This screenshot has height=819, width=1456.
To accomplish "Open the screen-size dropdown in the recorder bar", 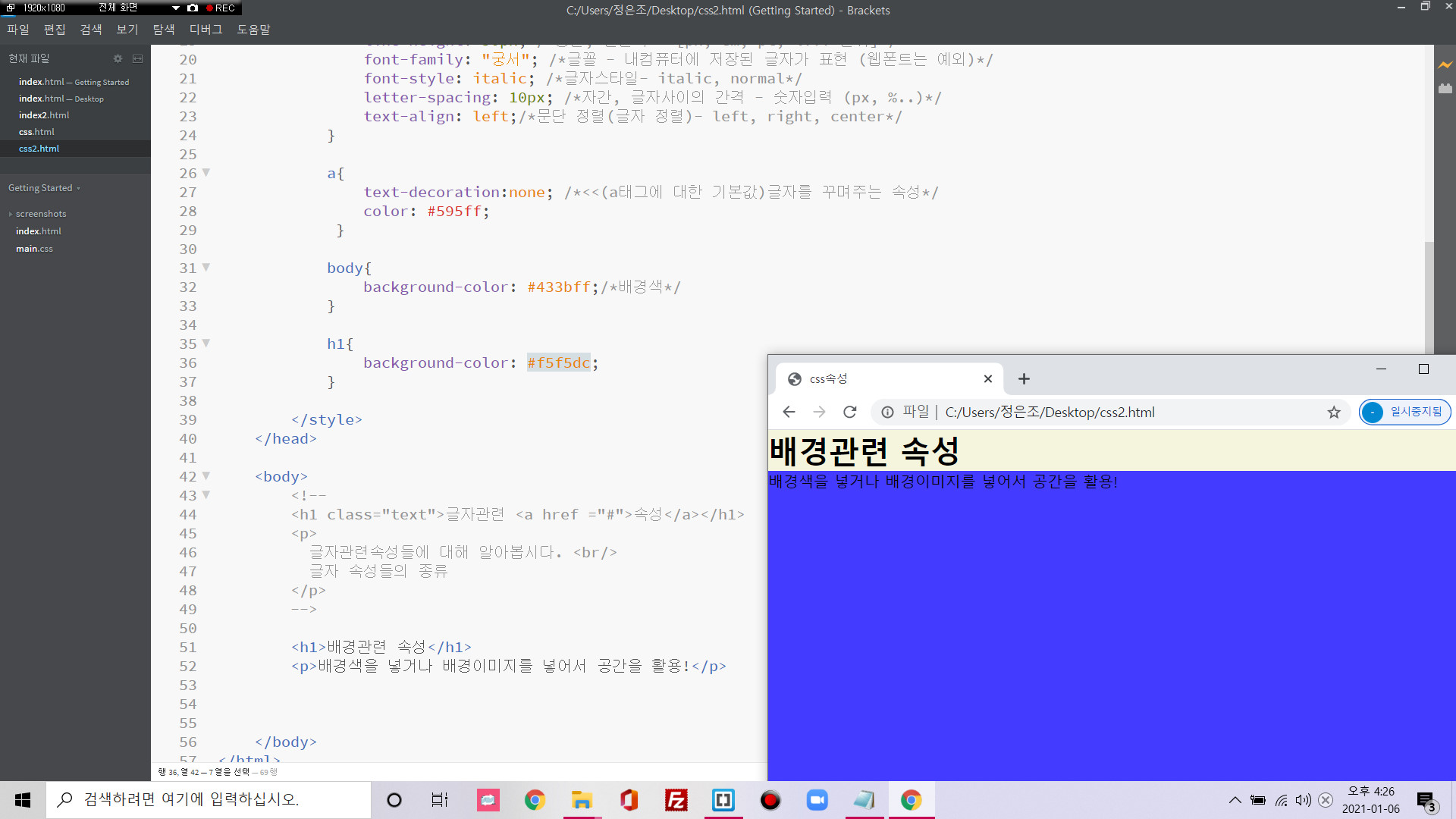I will click(x=175, y=8).
